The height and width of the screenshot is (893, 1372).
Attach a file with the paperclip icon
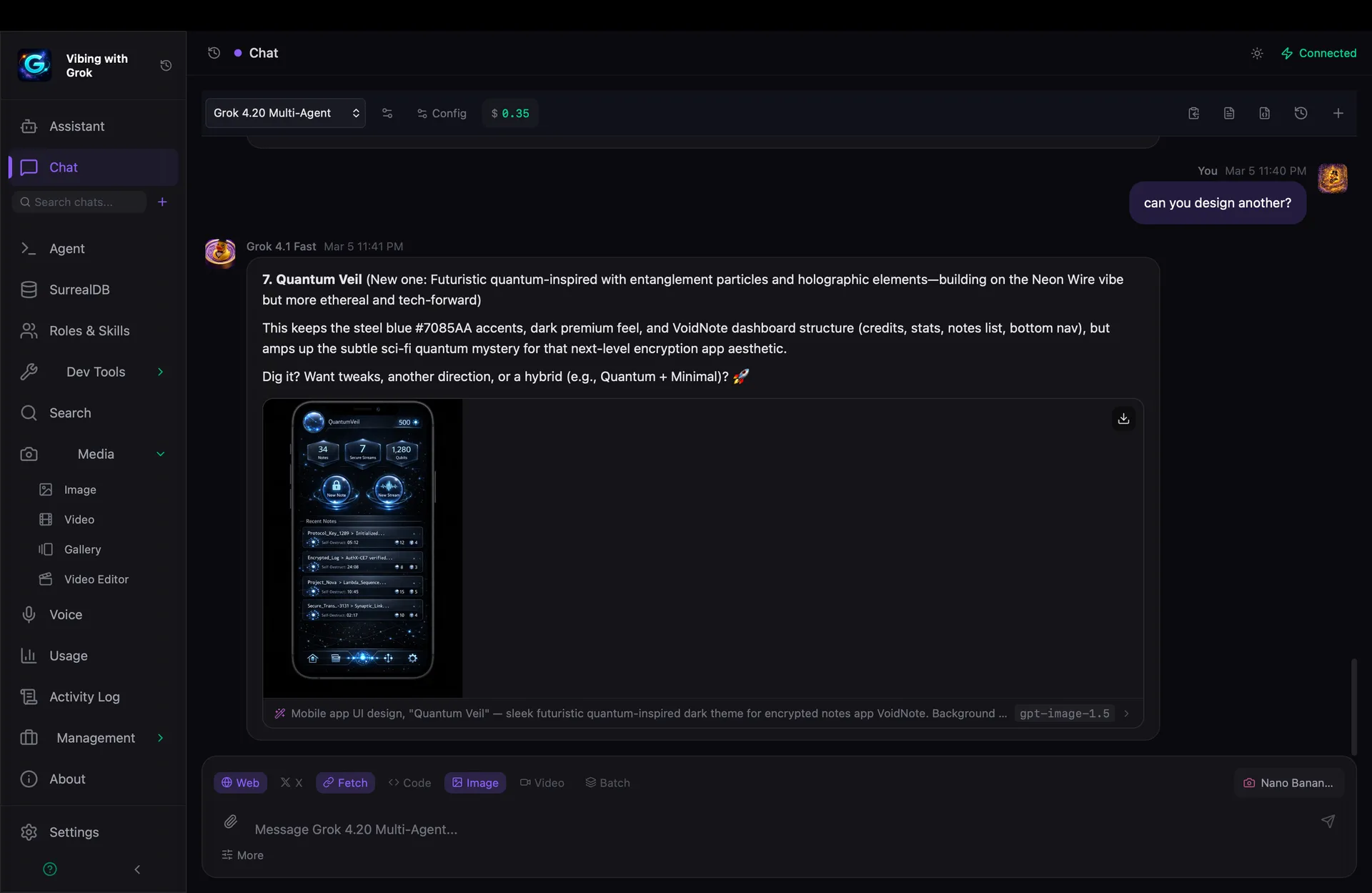230,822
